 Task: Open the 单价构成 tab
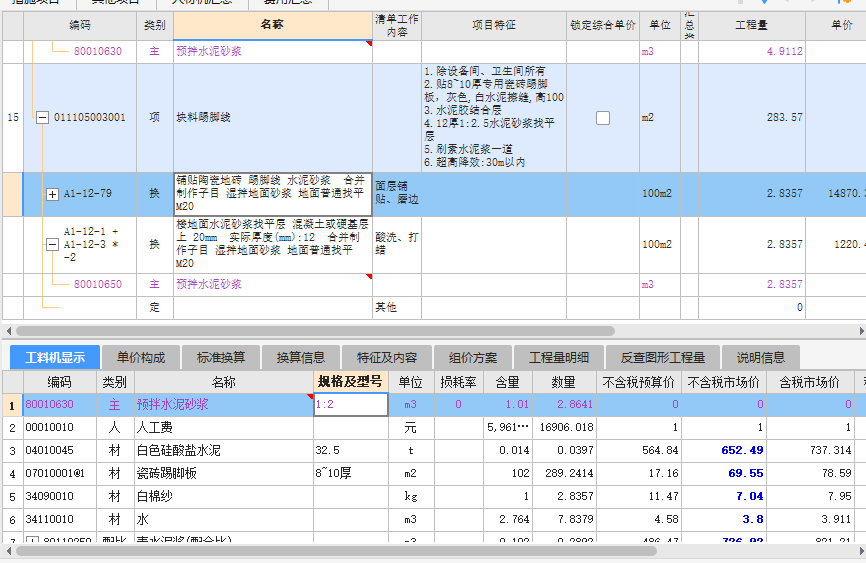(x=141, y=357)
